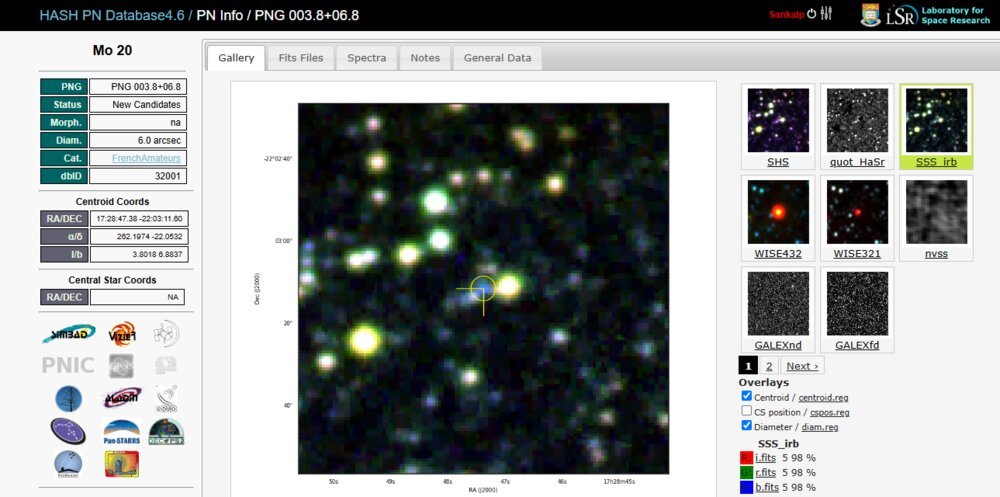
Task: Click the 'New Candidates' status value
Action: [x=138, y=105]
